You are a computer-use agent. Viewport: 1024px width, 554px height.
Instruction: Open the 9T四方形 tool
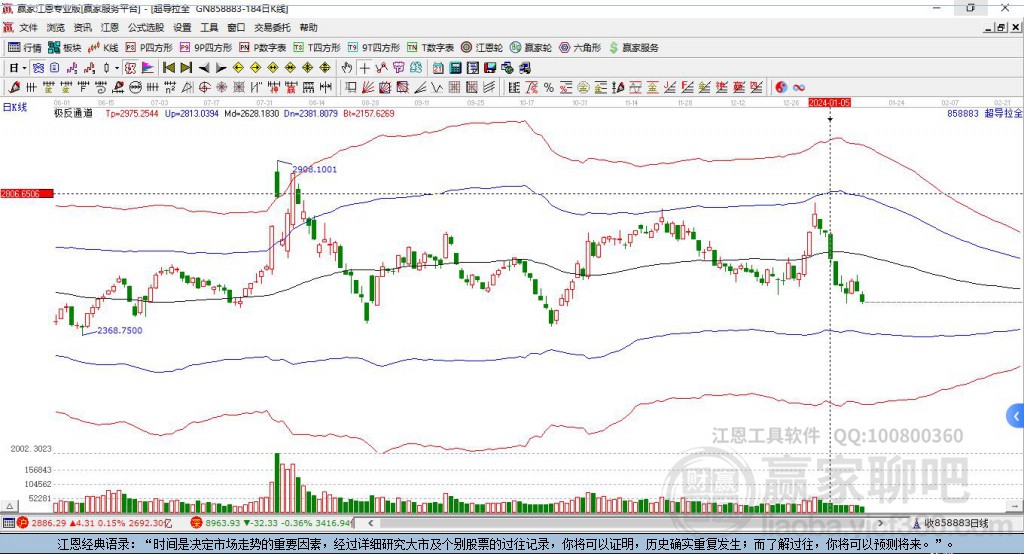374,48
